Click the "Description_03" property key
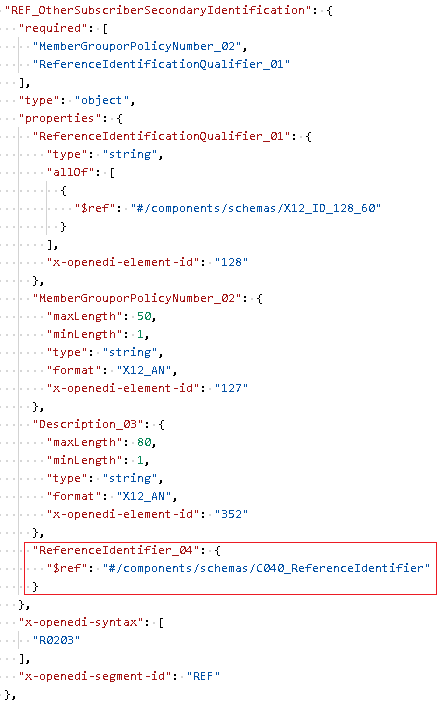Screen dimensions: 447x704 (88, 424)
